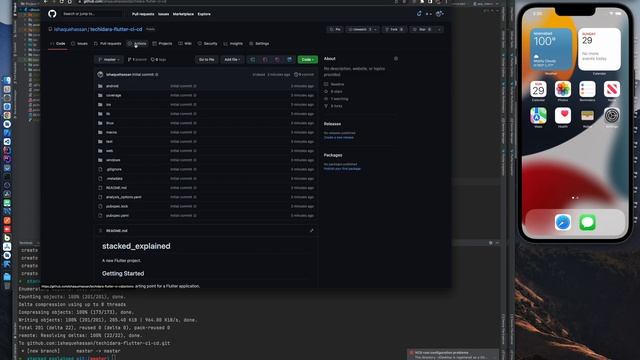Switch to the repository Issues tab
The width and height of the screenshot is (640, 360).
pos(79,44)
